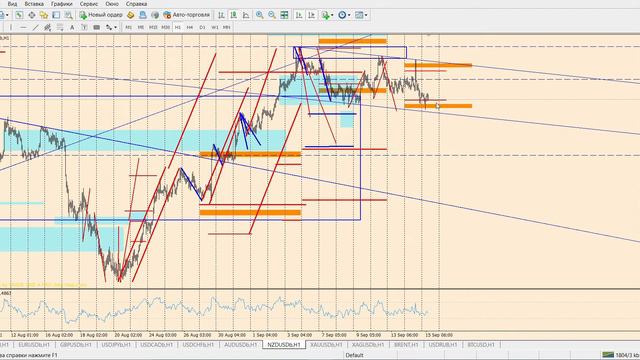Open the Вставка menu

click(x=34, y=4)
